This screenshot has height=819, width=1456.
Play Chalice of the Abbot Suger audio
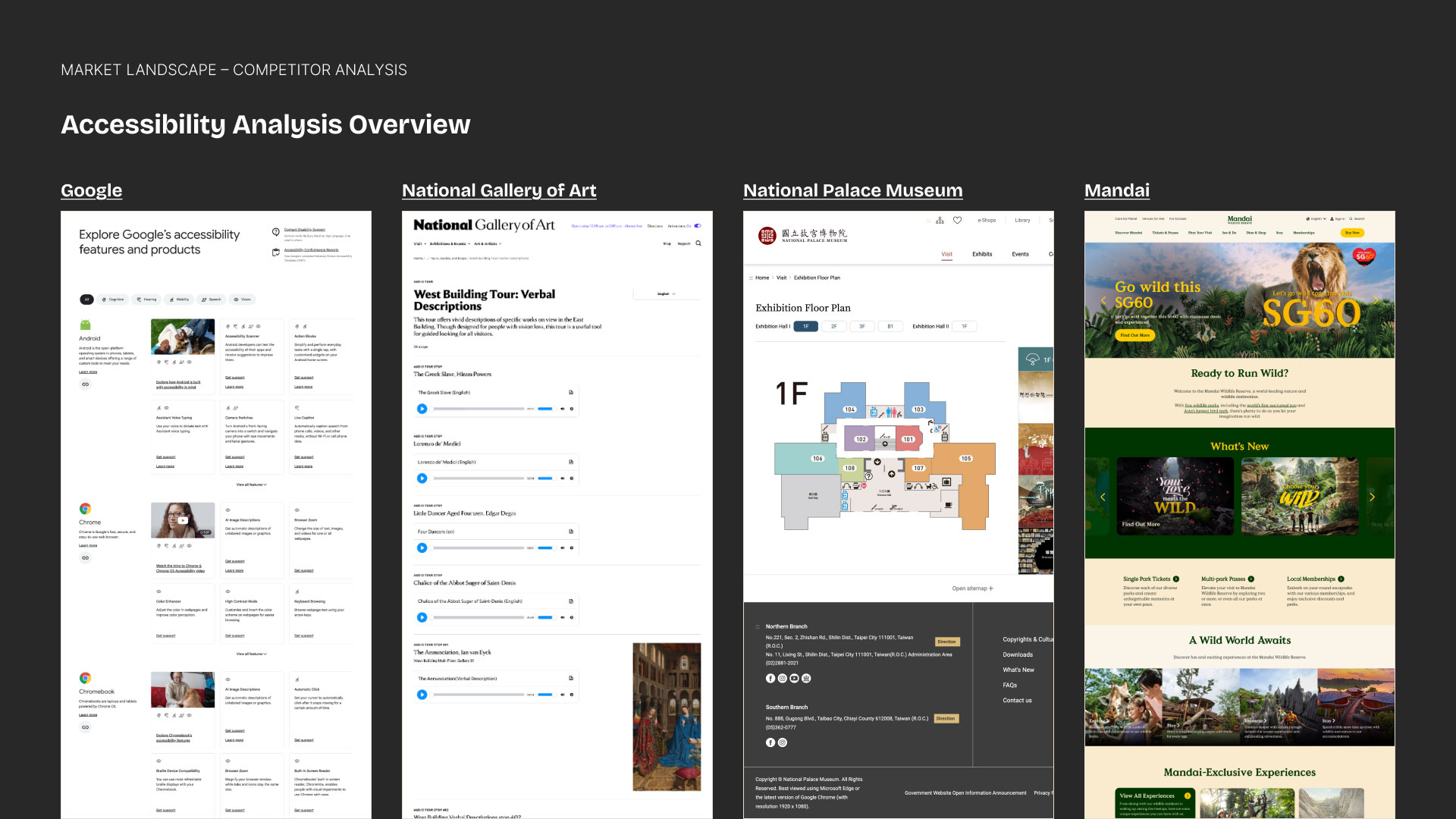coord(422,617)
